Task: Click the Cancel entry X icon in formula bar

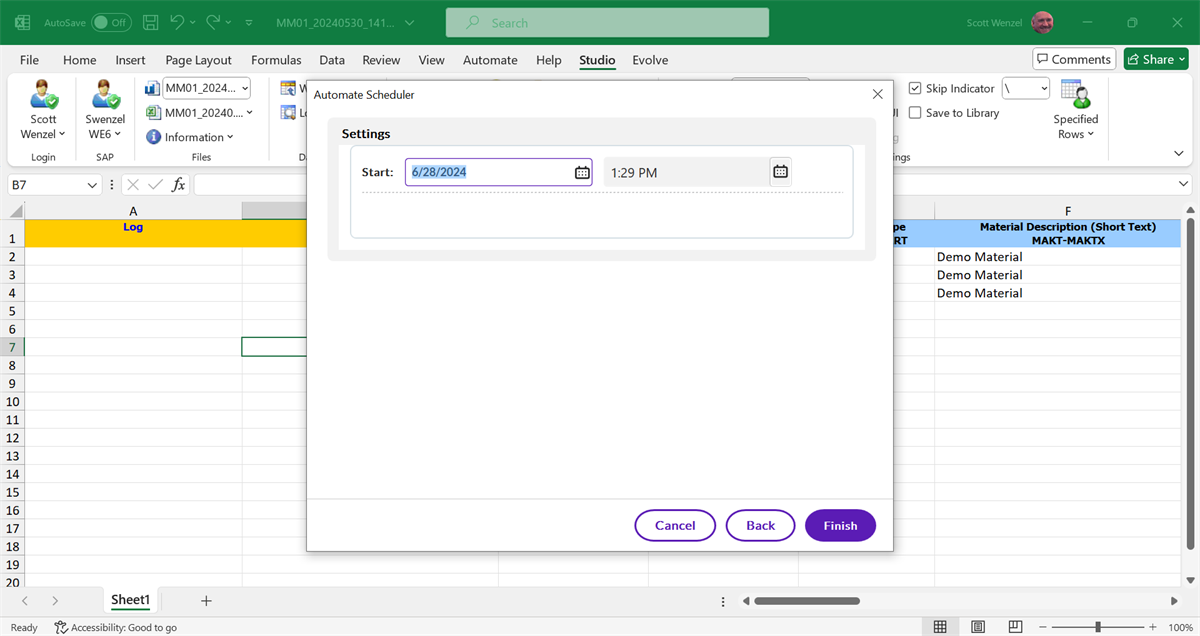Action: (x=132, y=185)
